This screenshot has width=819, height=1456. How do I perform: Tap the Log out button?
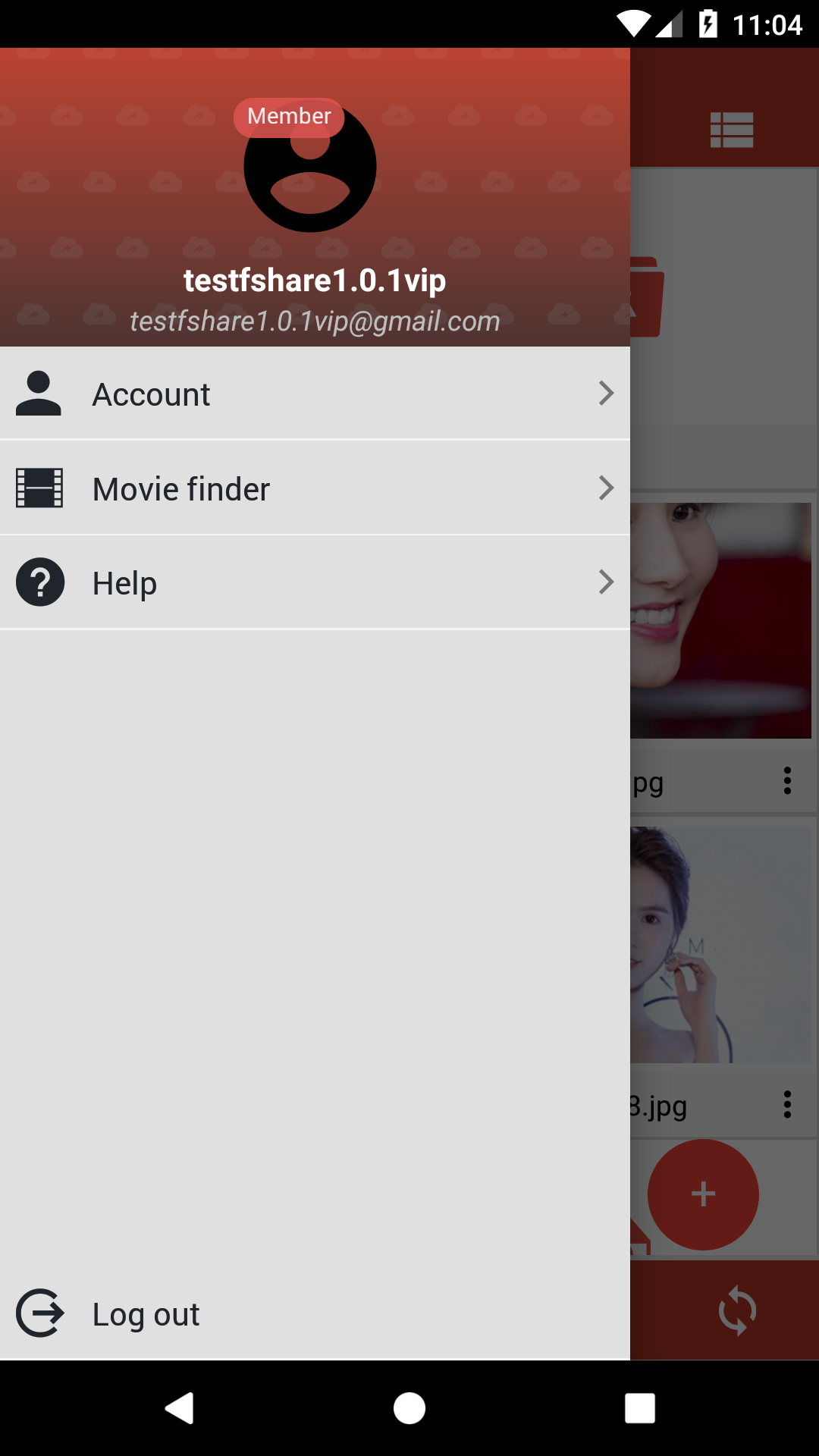point(315,1313)
